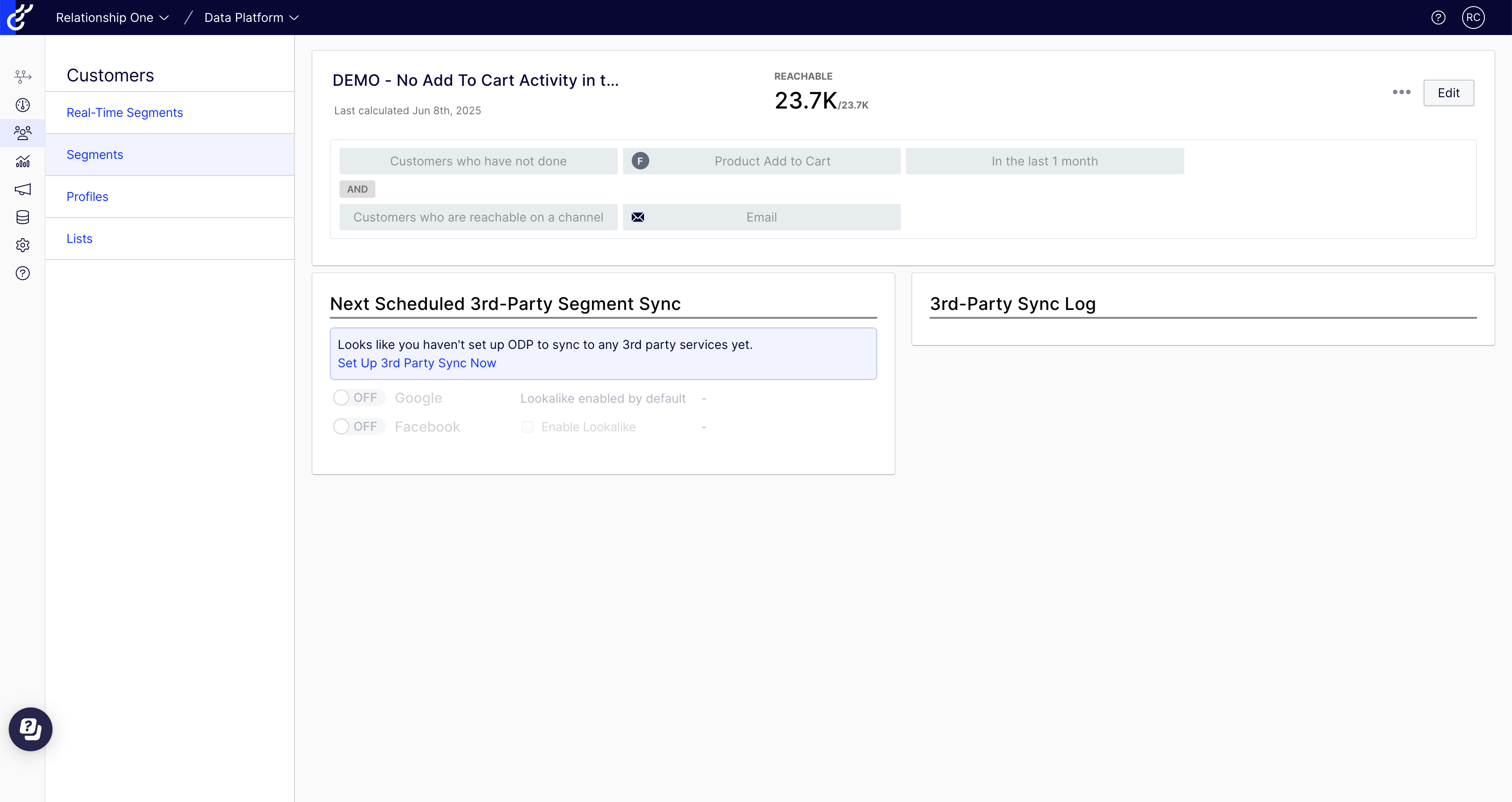Screen dimensions: 1512x802
Task: Select Profiles in Customers menu
Action: coord(87,197)
